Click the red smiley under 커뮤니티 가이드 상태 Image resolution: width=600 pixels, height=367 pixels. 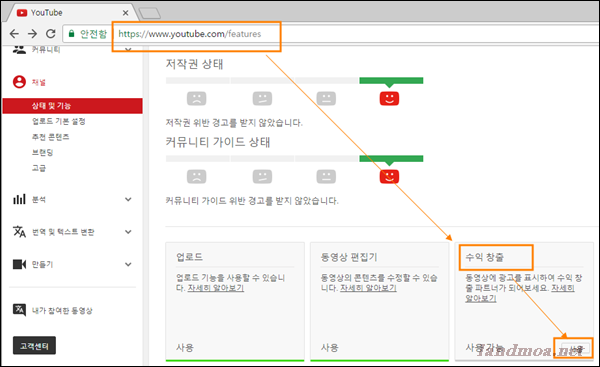[x=389, y=176]
